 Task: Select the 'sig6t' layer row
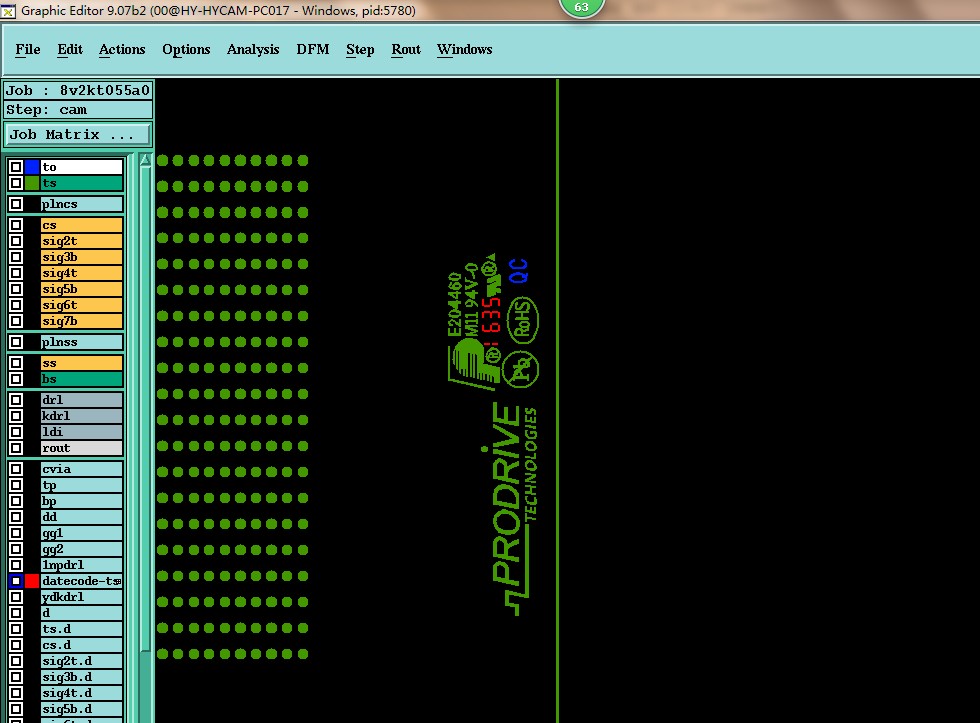(x=81, y=305)
